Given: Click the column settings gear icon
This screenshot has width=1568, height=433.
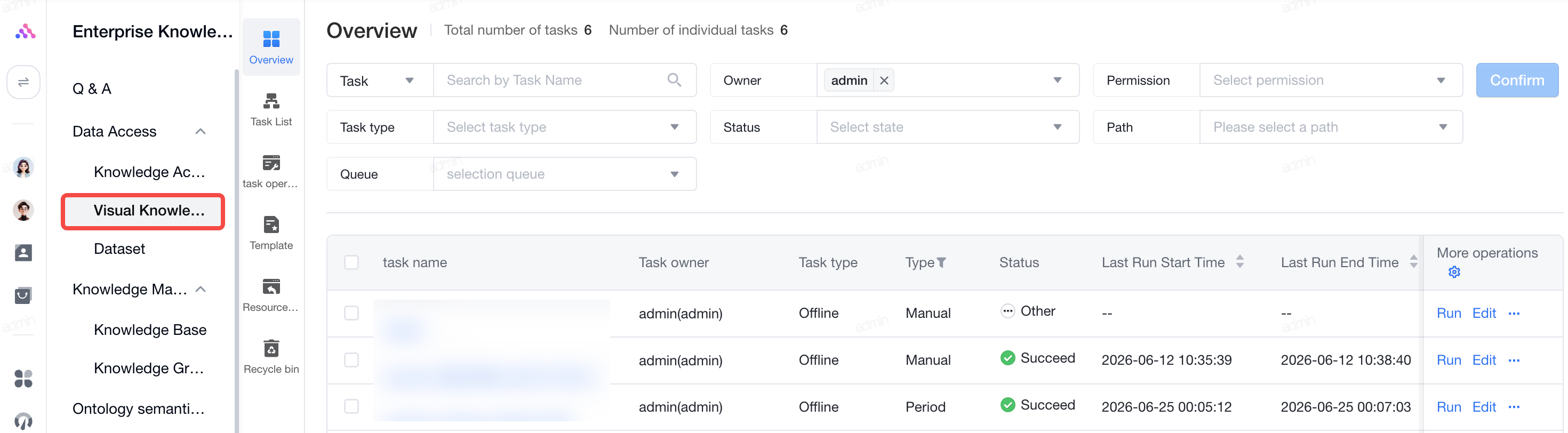Looking at the screenshot, I should click(1453, 272).
